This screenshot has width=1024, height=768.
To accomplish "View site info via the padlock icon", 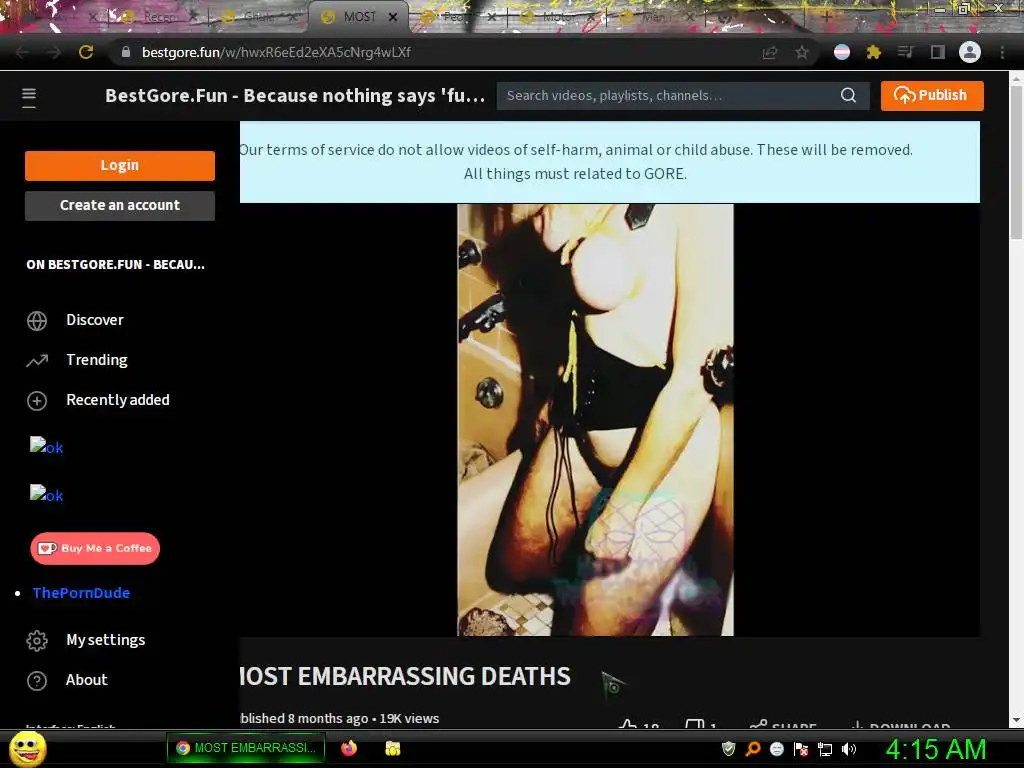I will click(126, 52).
